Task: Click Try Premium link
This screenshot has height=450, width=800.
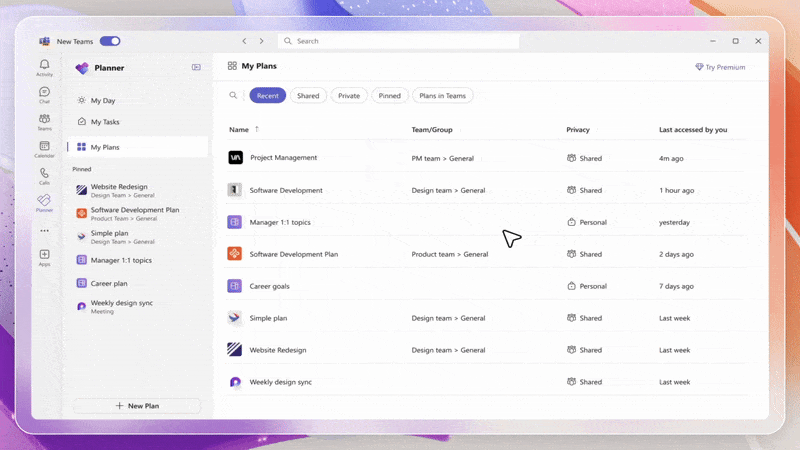Action: pyautogui.click(x=720, y=67)
